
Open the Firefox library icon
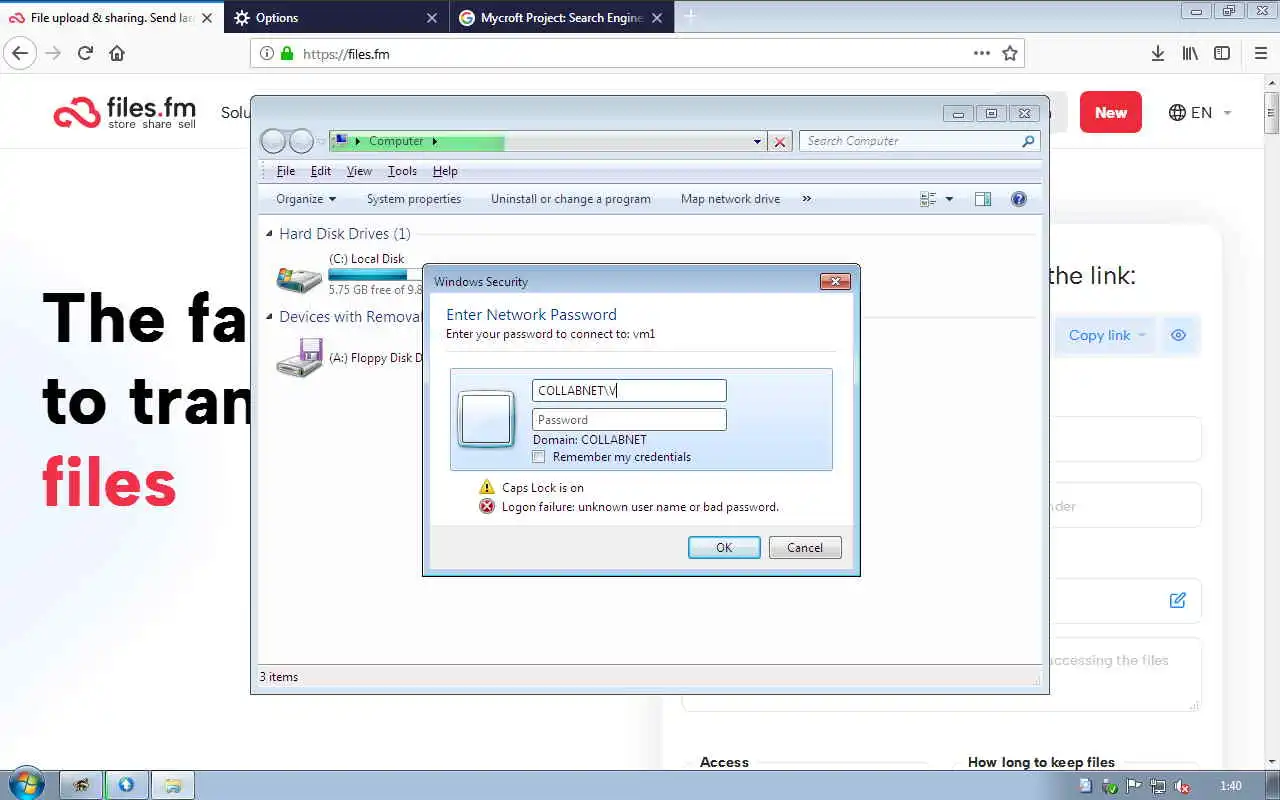click(x=1190, y=53)
